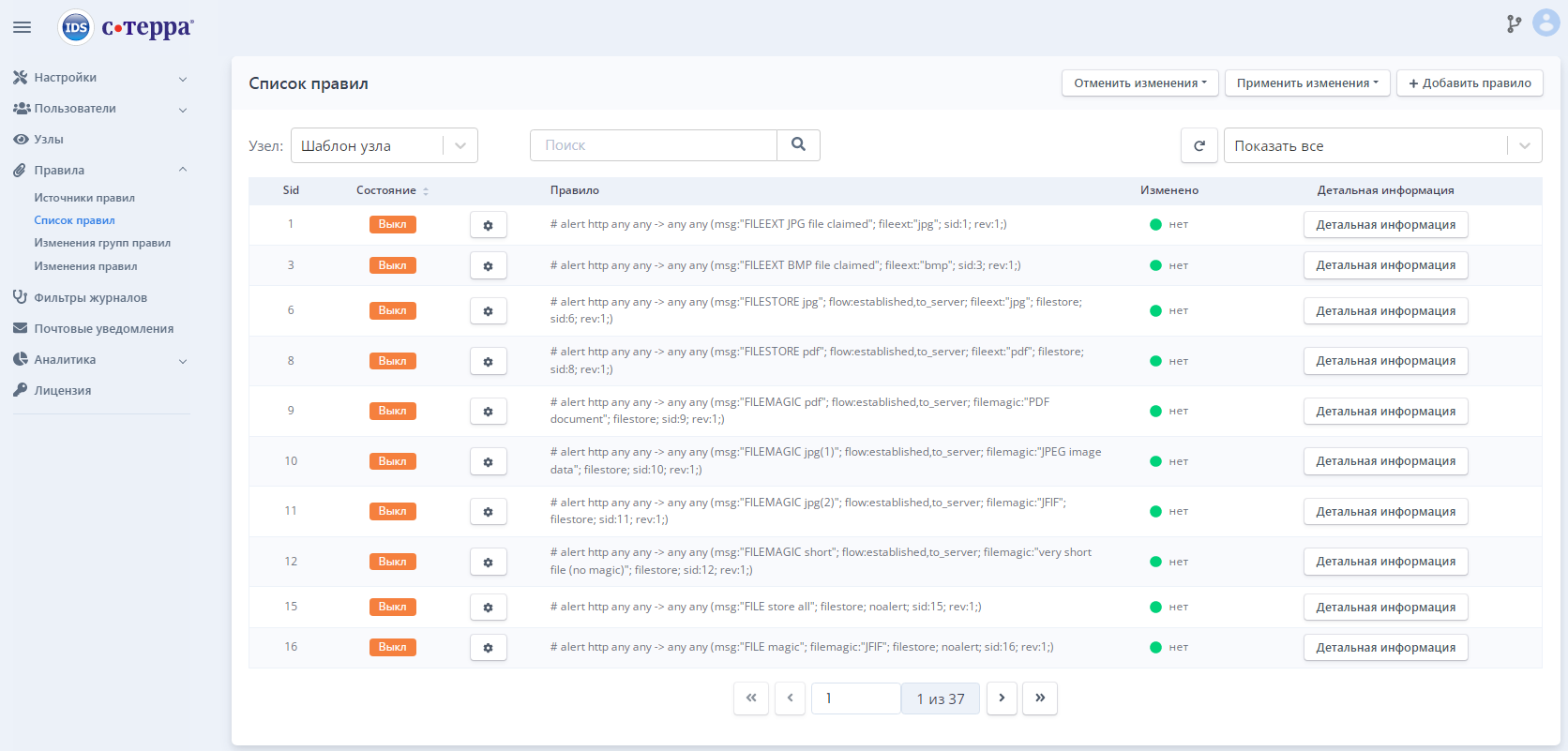Toggle the Выкл state for rule 3
This screenshot has height=751, width=1568.
392,265
